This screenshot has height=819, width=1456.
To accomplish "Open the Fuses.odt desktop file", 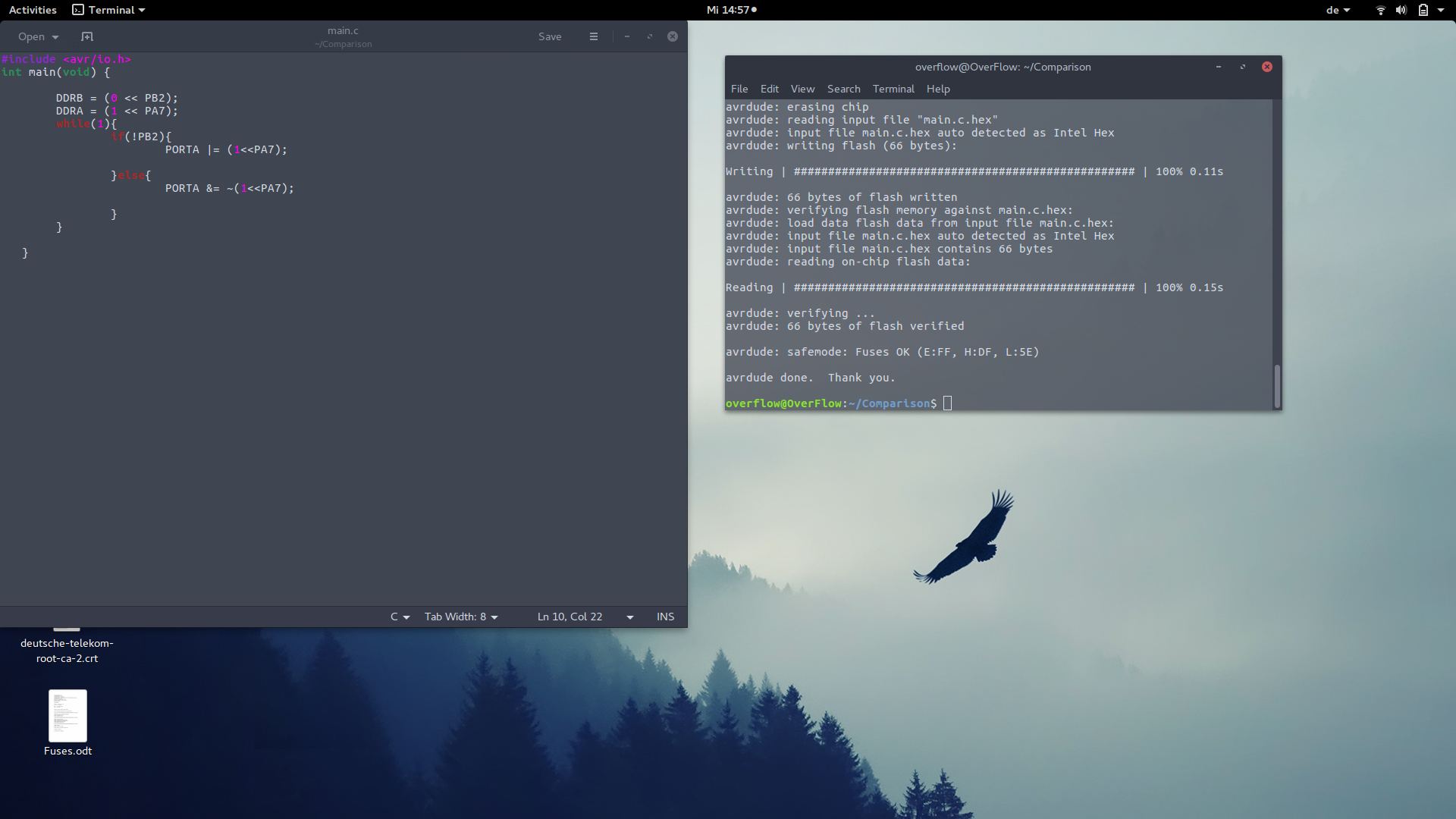I will pos(67,717).
